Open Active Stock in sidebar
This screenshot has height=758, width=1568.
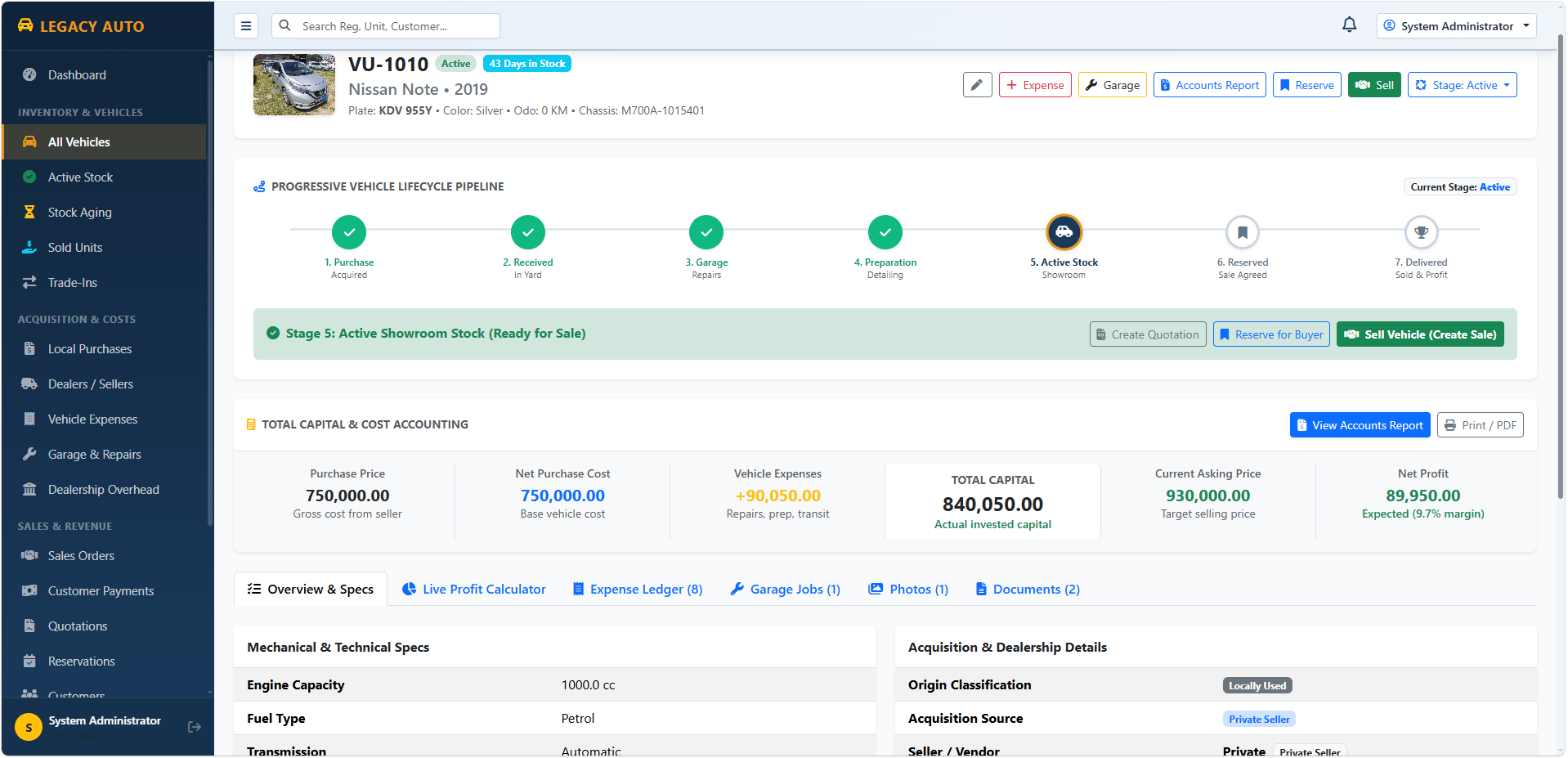coord(105,177)
